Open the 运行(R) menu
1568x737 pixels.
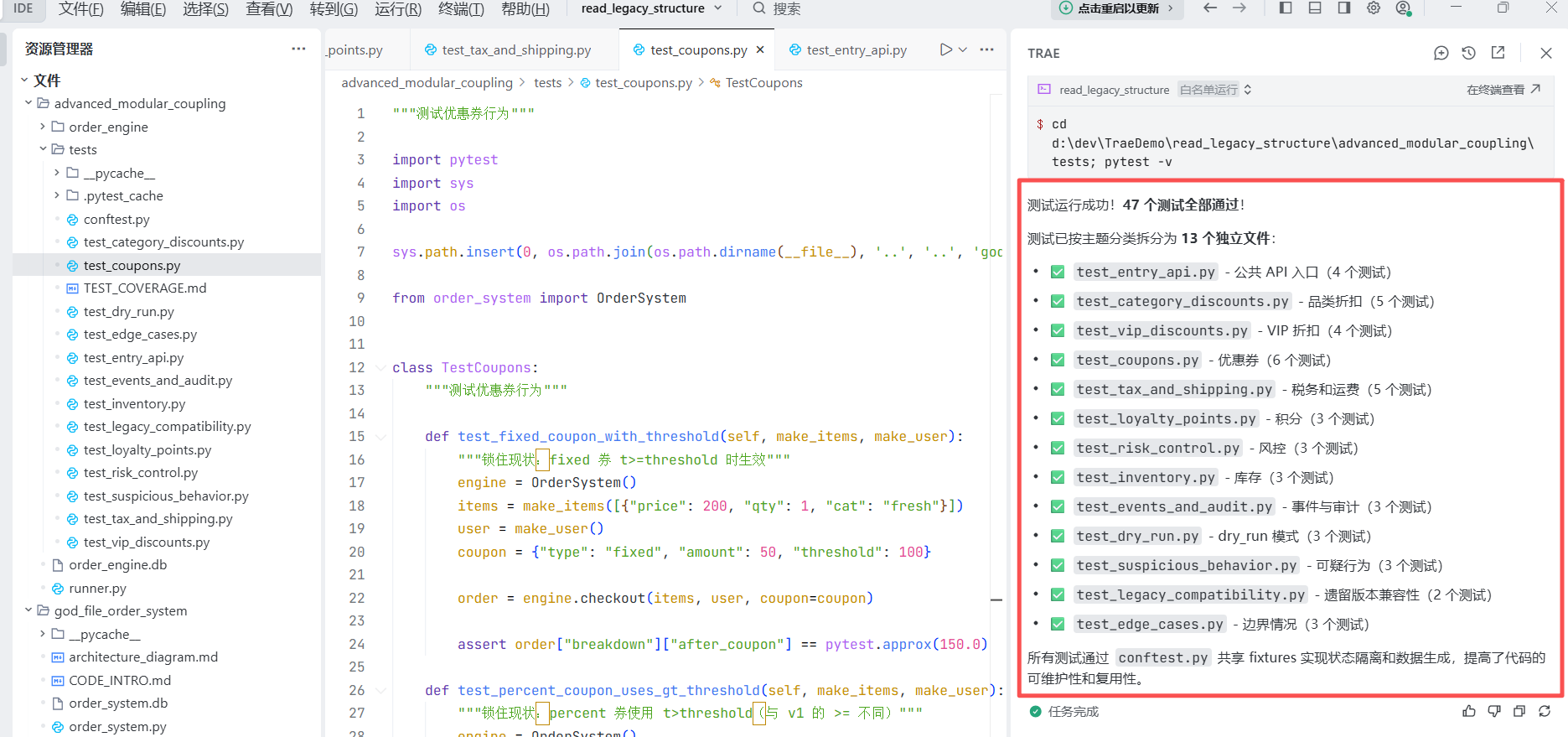tap(398, 8)
